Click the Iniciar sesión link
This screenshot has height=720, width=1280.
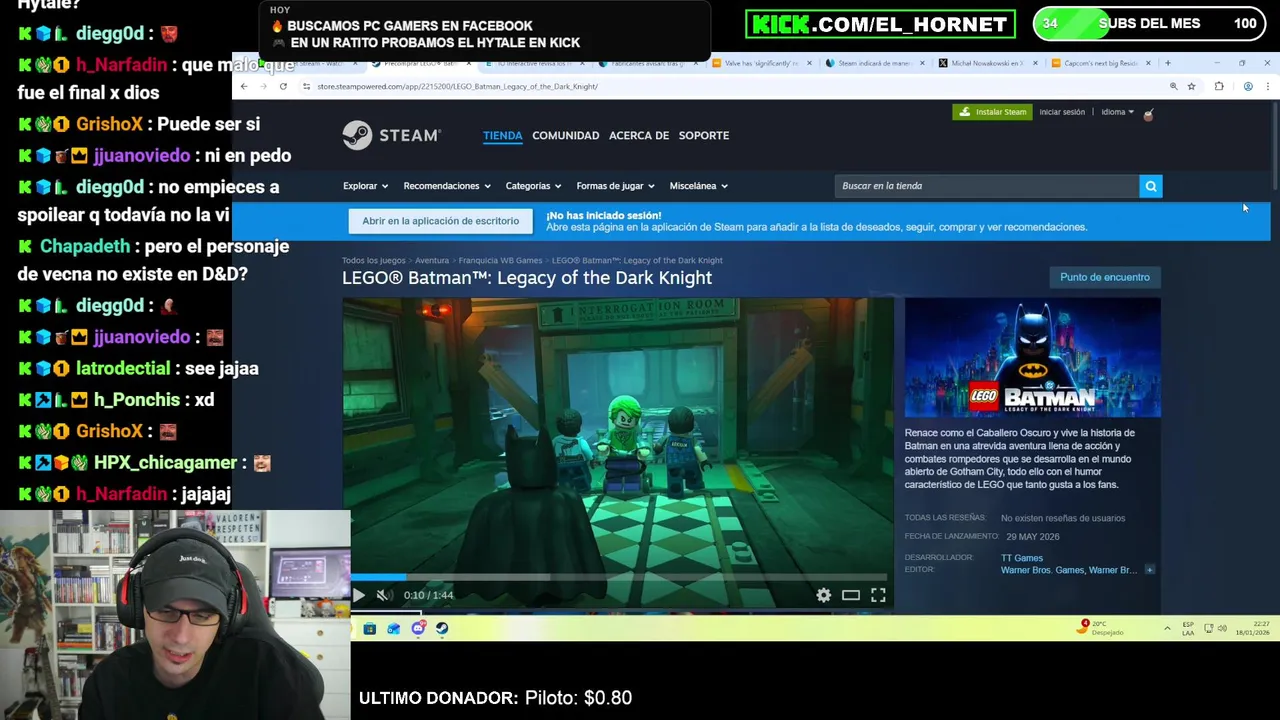[x=1062, y=112]
